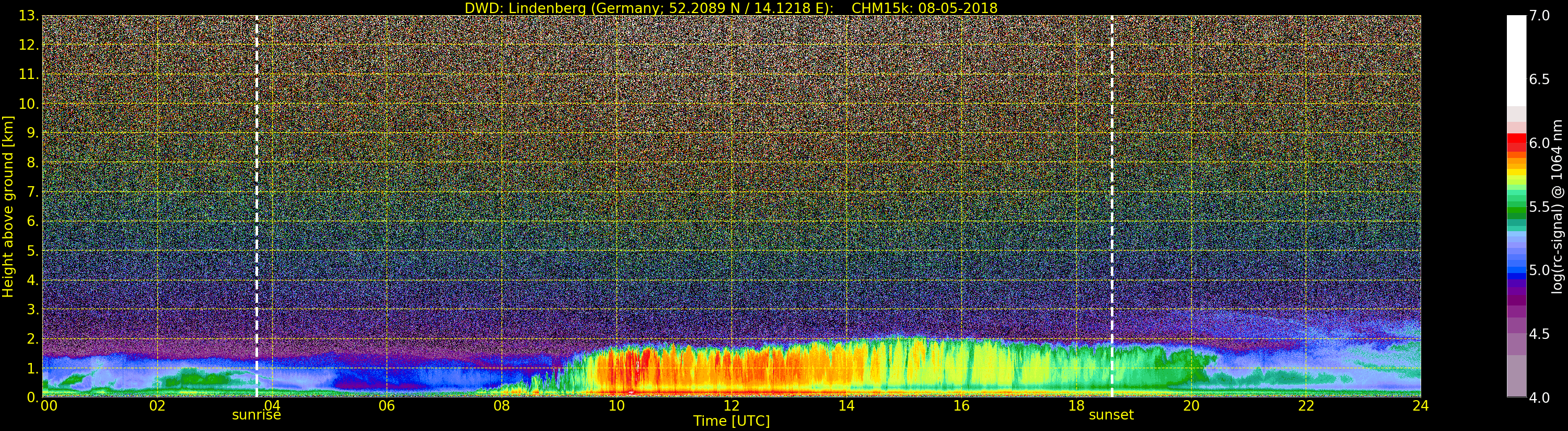Click the colorbar tick label '6.0'

[1539, 143]
